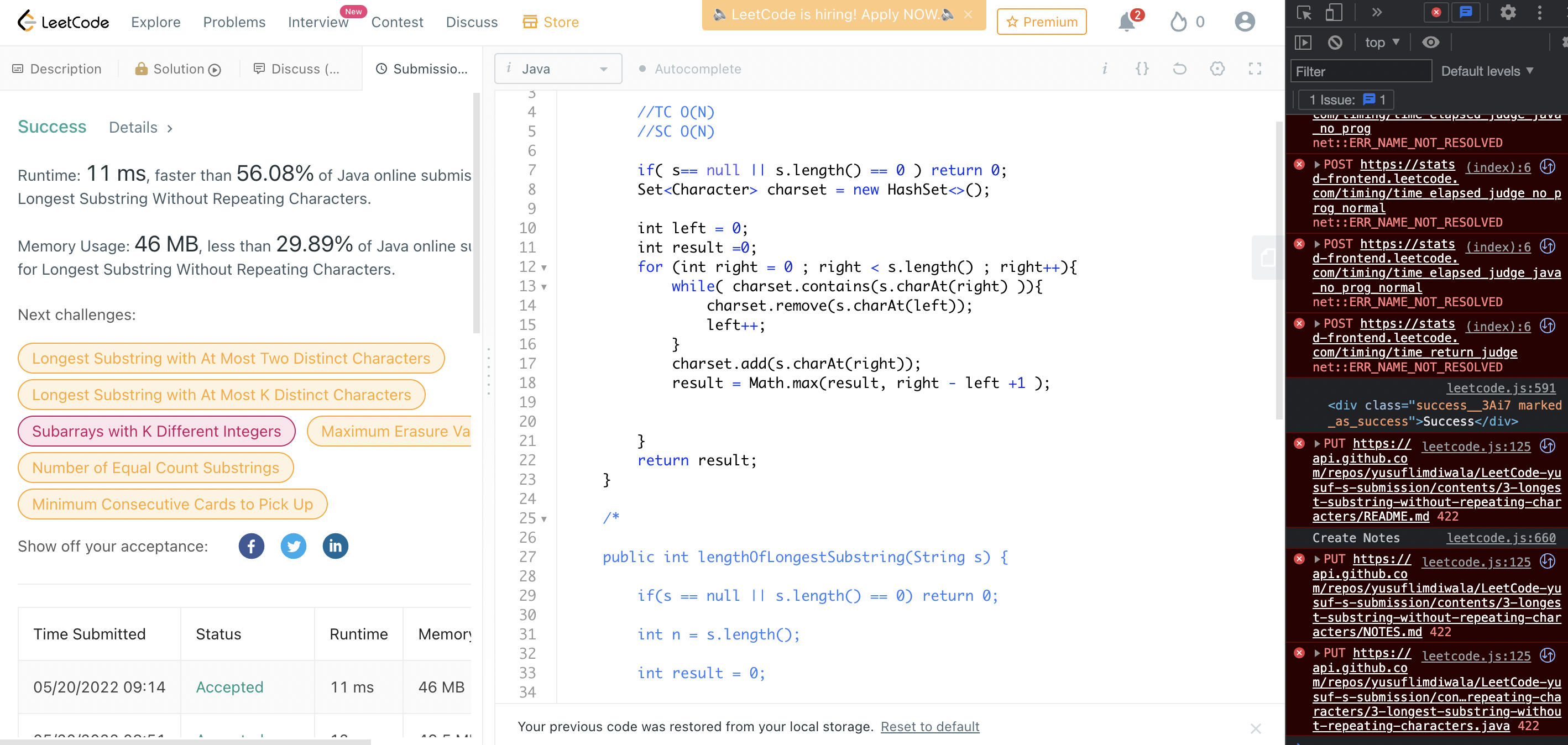Image resolution: width=1568 pixels, height=745 pixels.
Task: Collapse the while block at line 13
Action: coord(543,287)
